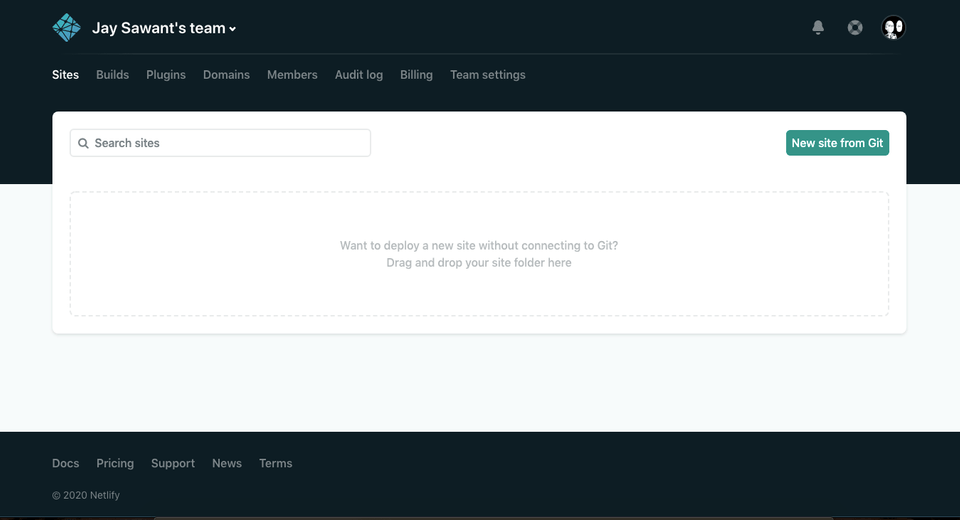
Task: Open the Pricing footer link
Action: 115,464
